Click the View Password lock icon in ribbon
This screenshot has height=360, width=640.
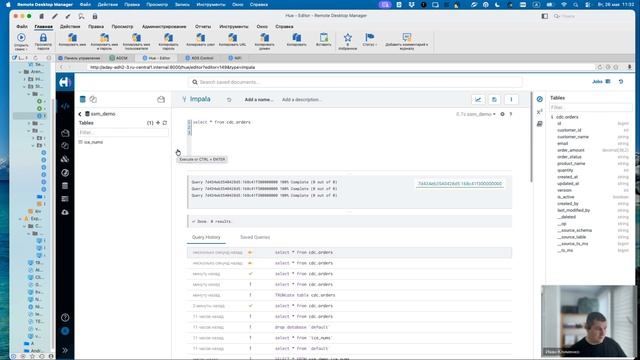pos(43,38)
